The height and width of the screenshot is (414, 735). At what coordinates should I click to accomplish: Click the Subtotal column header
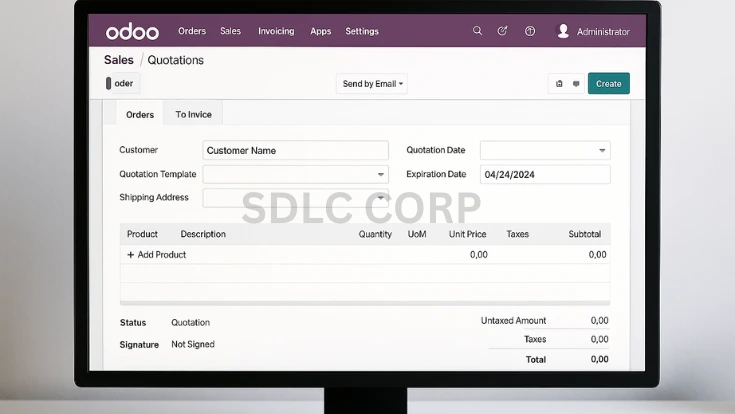click(585, 234)
